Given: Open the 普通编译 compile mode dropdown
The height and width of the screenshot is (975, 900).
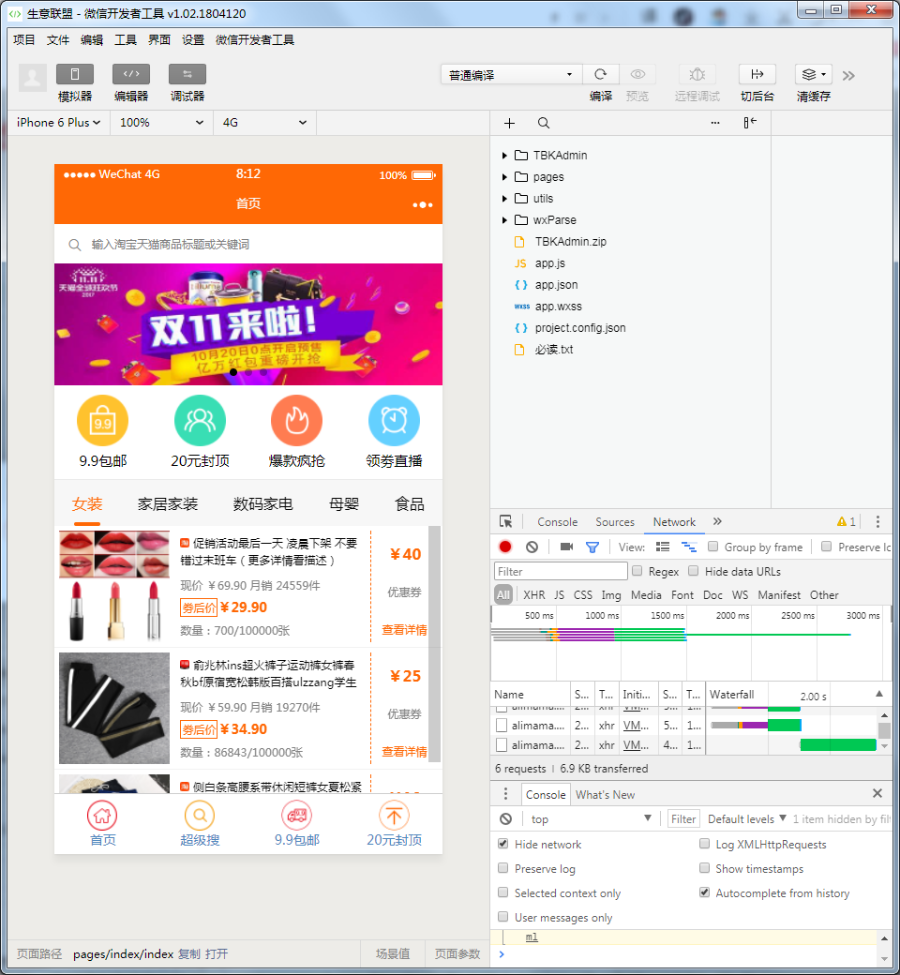Looking at the screenshot, I should click(511, 75).
